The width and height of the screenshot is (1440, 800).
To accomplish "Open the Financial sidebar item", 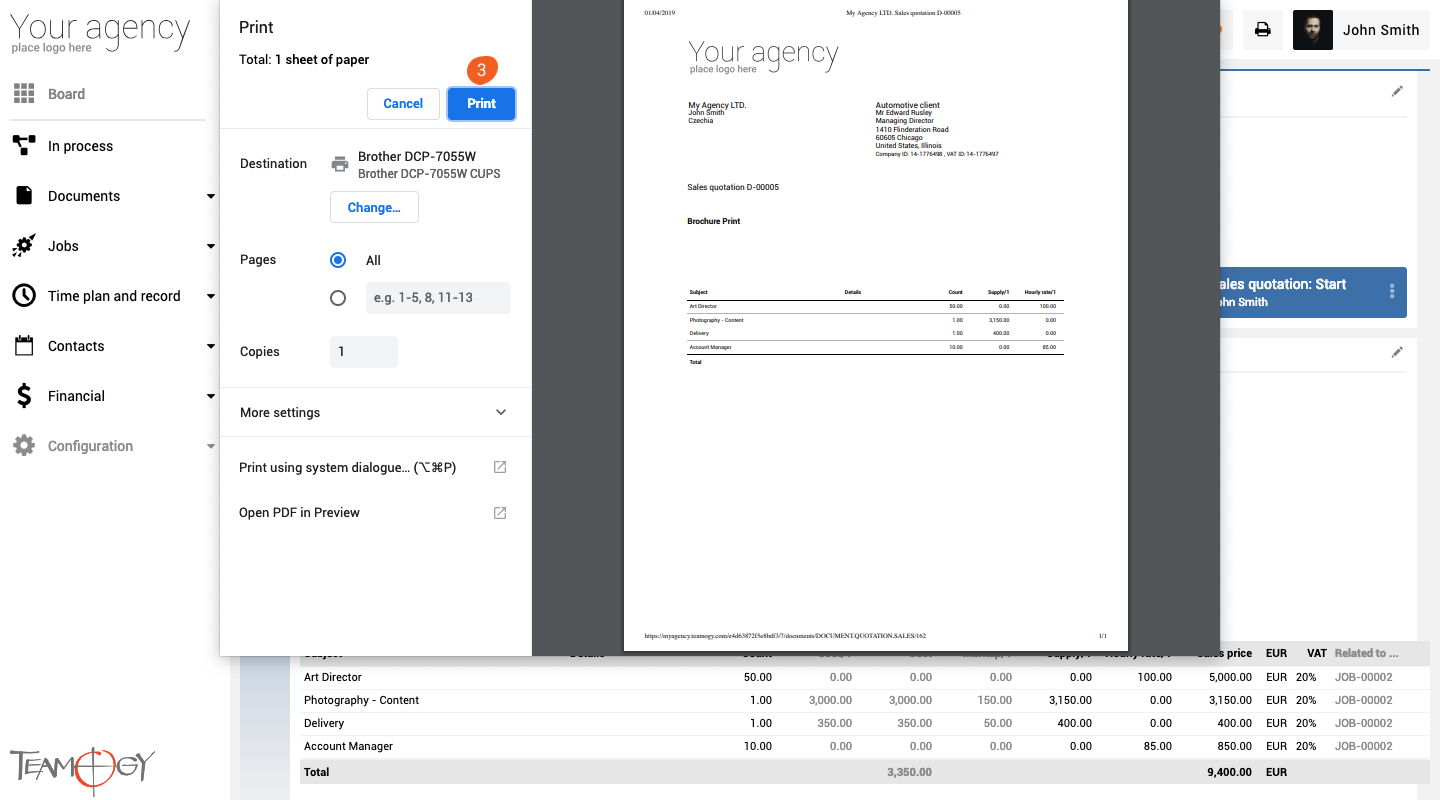I will tap(76, 396).
